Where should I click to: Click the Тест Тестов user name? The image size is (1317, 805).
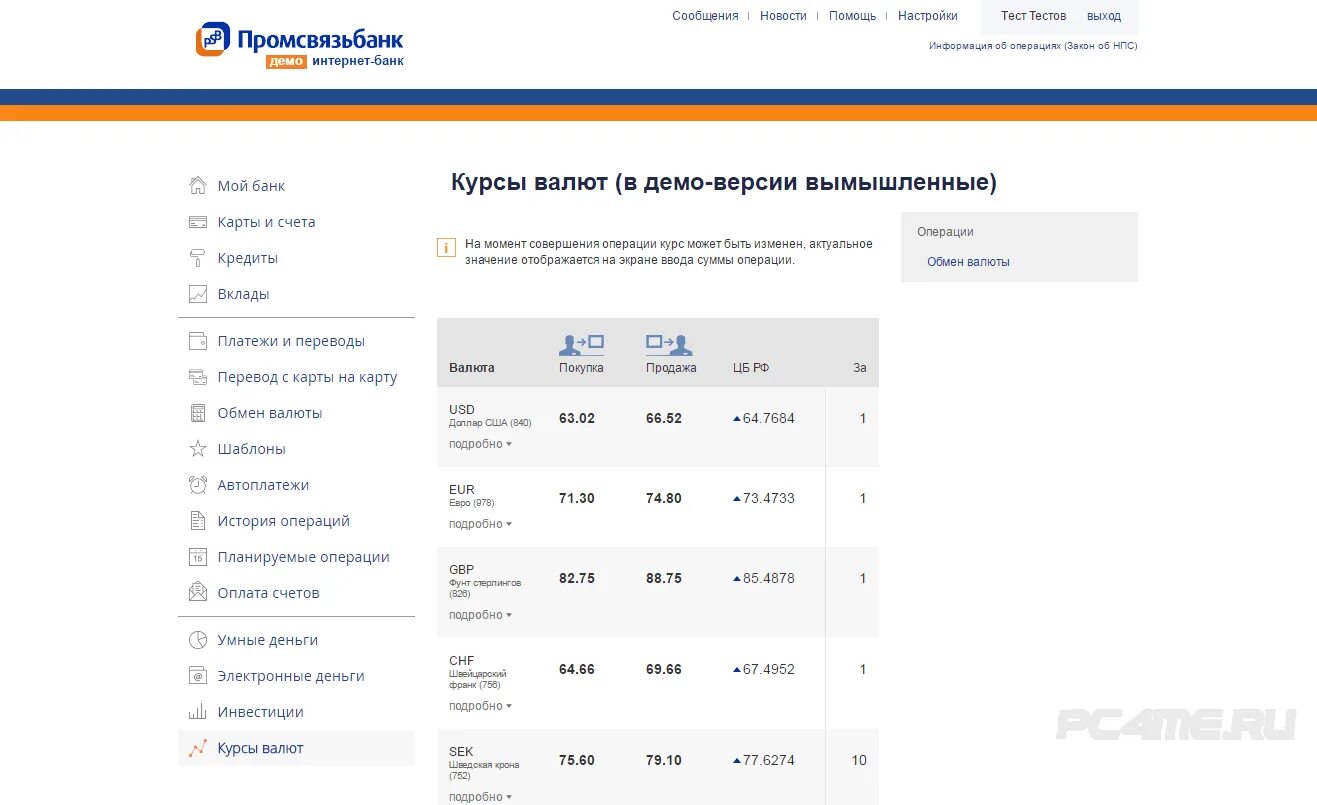tap(1034, 16)
